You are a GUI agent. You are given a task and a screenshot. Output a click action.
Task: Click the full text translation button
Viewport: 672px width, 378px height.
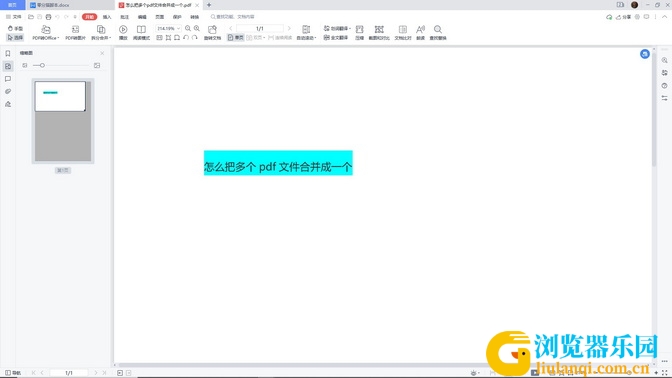coord(336,38)
